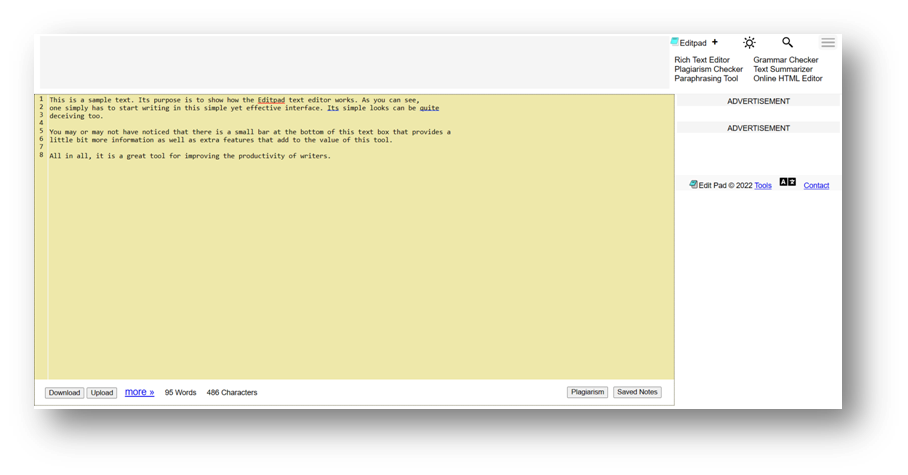Toggle the light/dark mode sun icon

pyautogui.click(x=749, y=42)
